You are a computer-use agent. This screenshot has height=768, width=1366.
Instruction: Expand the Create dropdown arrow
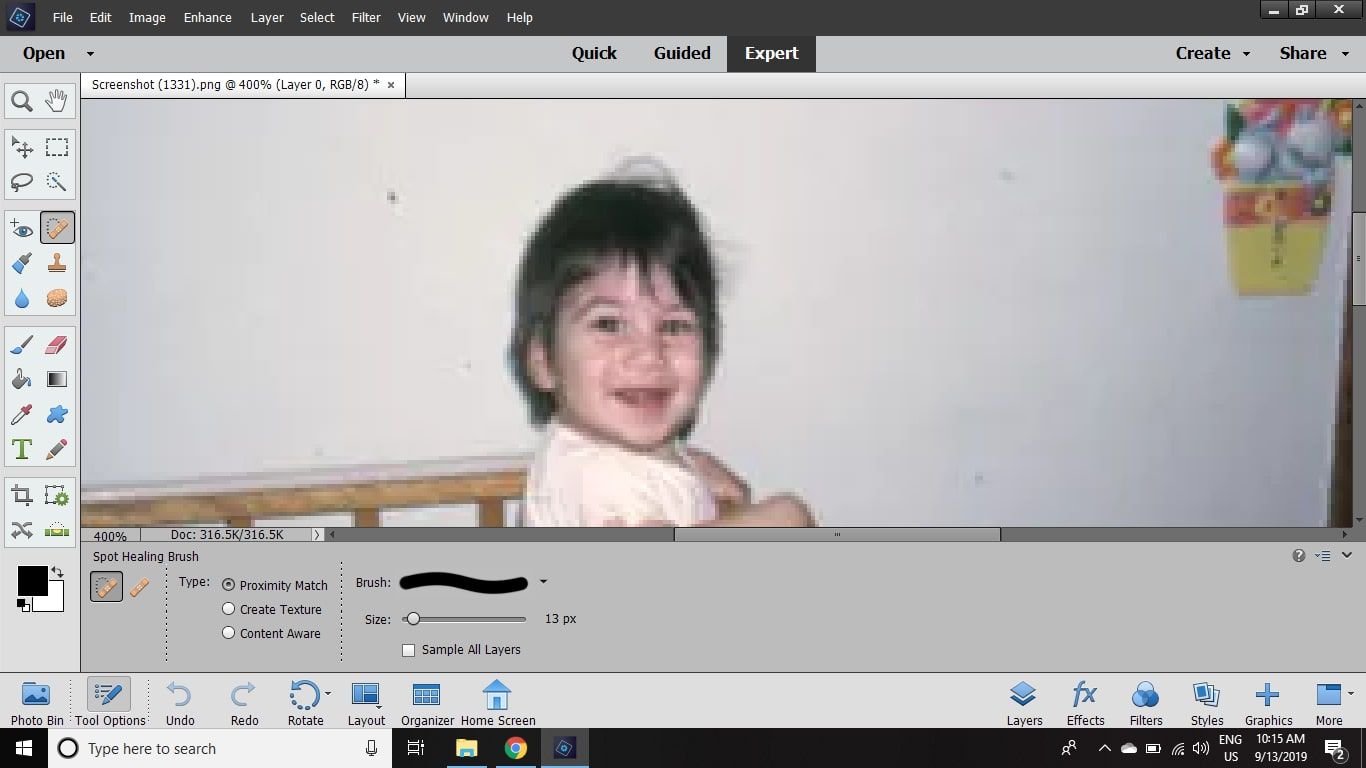[1246, 54]
